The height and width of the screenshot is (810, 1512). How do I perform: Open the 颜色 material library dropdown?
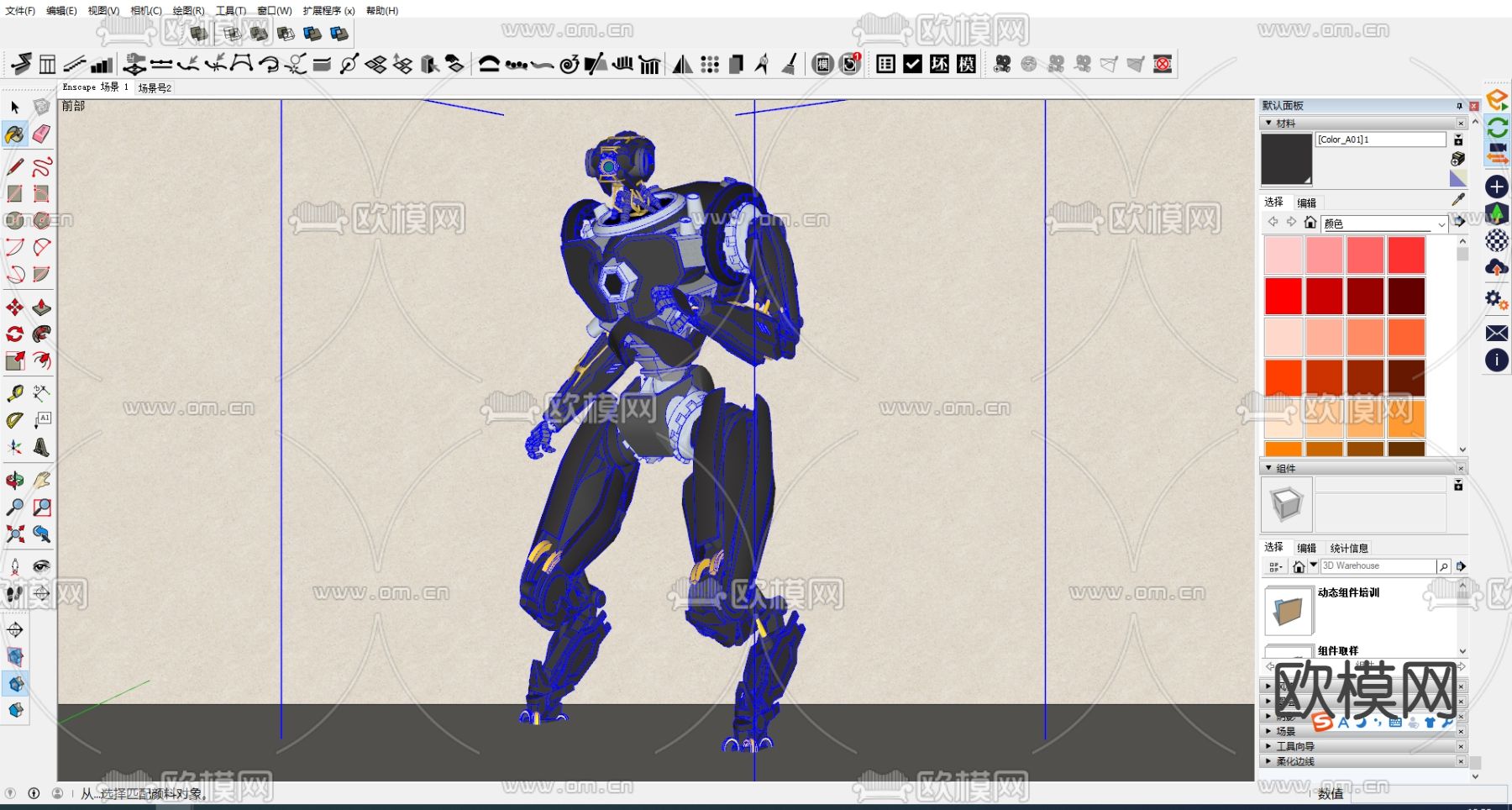(1441, 224)
